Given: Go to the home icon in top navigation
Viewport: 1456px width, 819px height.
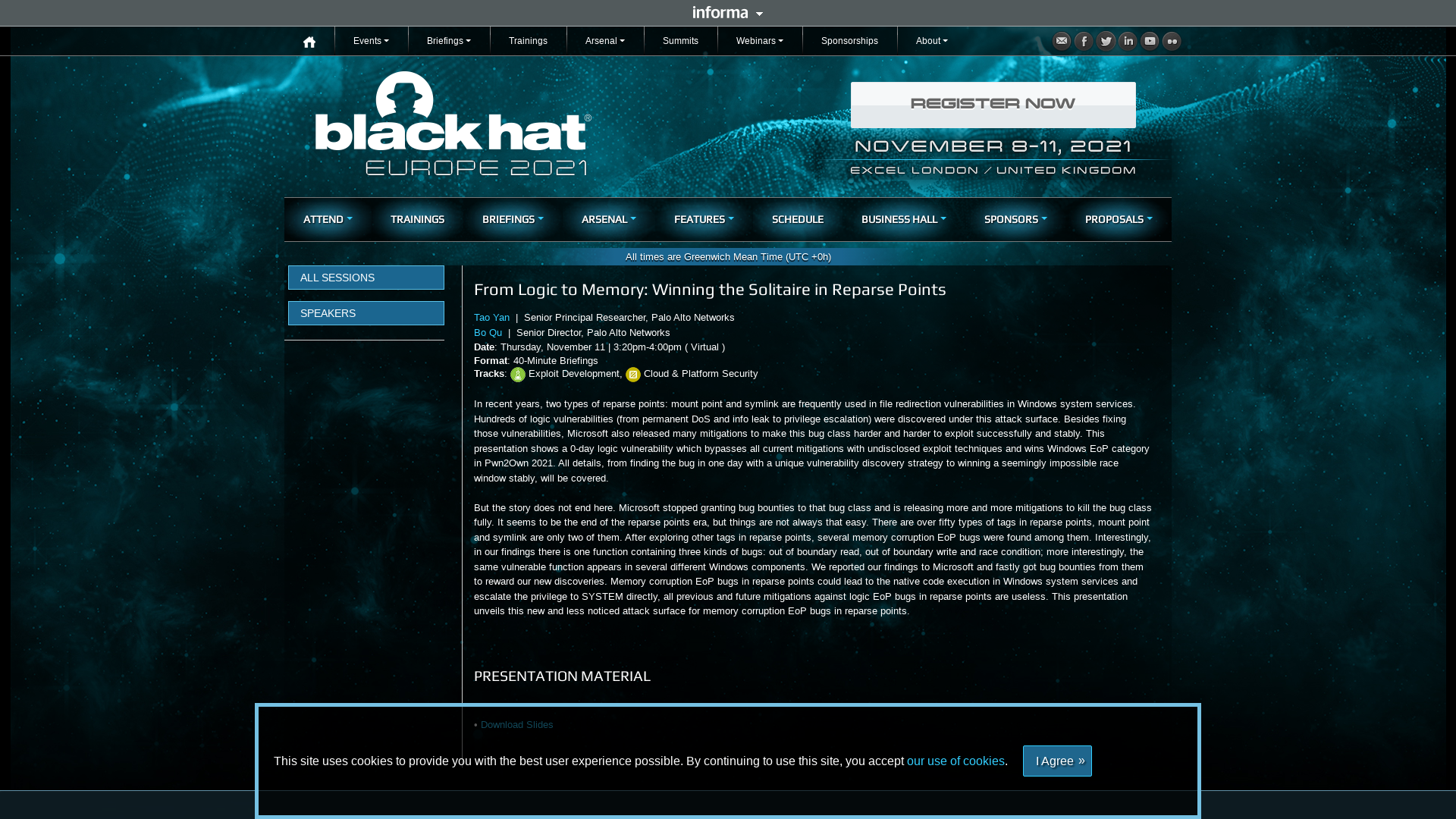Looking at the screenshot, I should 309,42.
